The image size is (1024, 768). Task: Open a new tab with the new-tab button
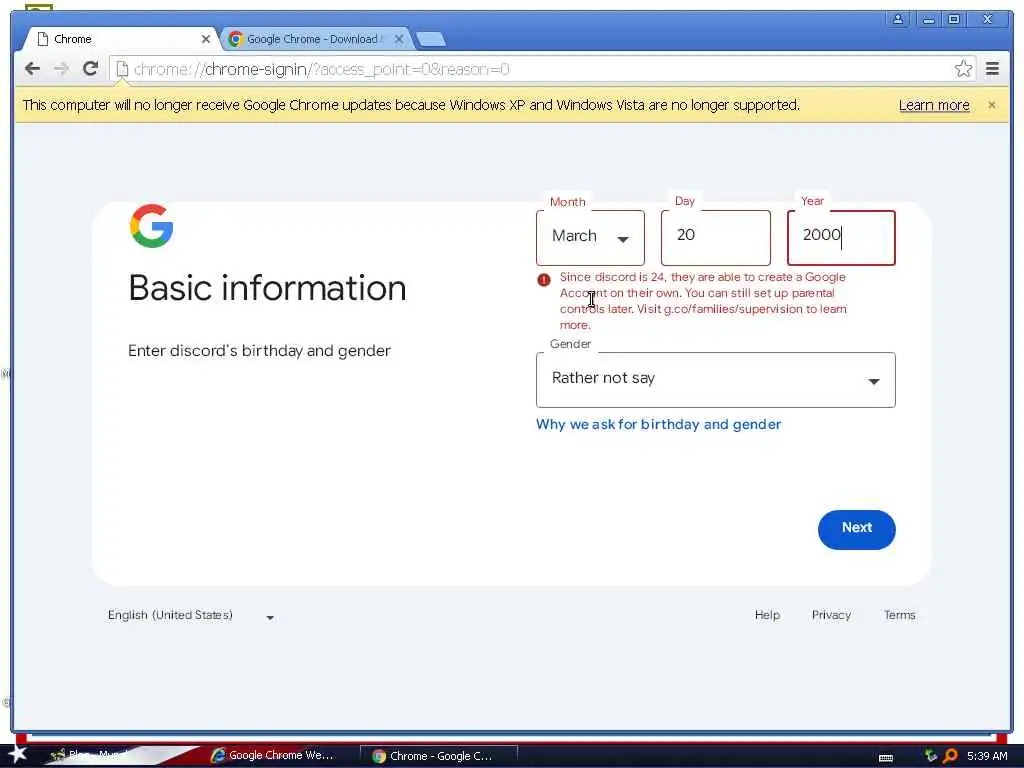pyautogui.click(x=431, y=39)
